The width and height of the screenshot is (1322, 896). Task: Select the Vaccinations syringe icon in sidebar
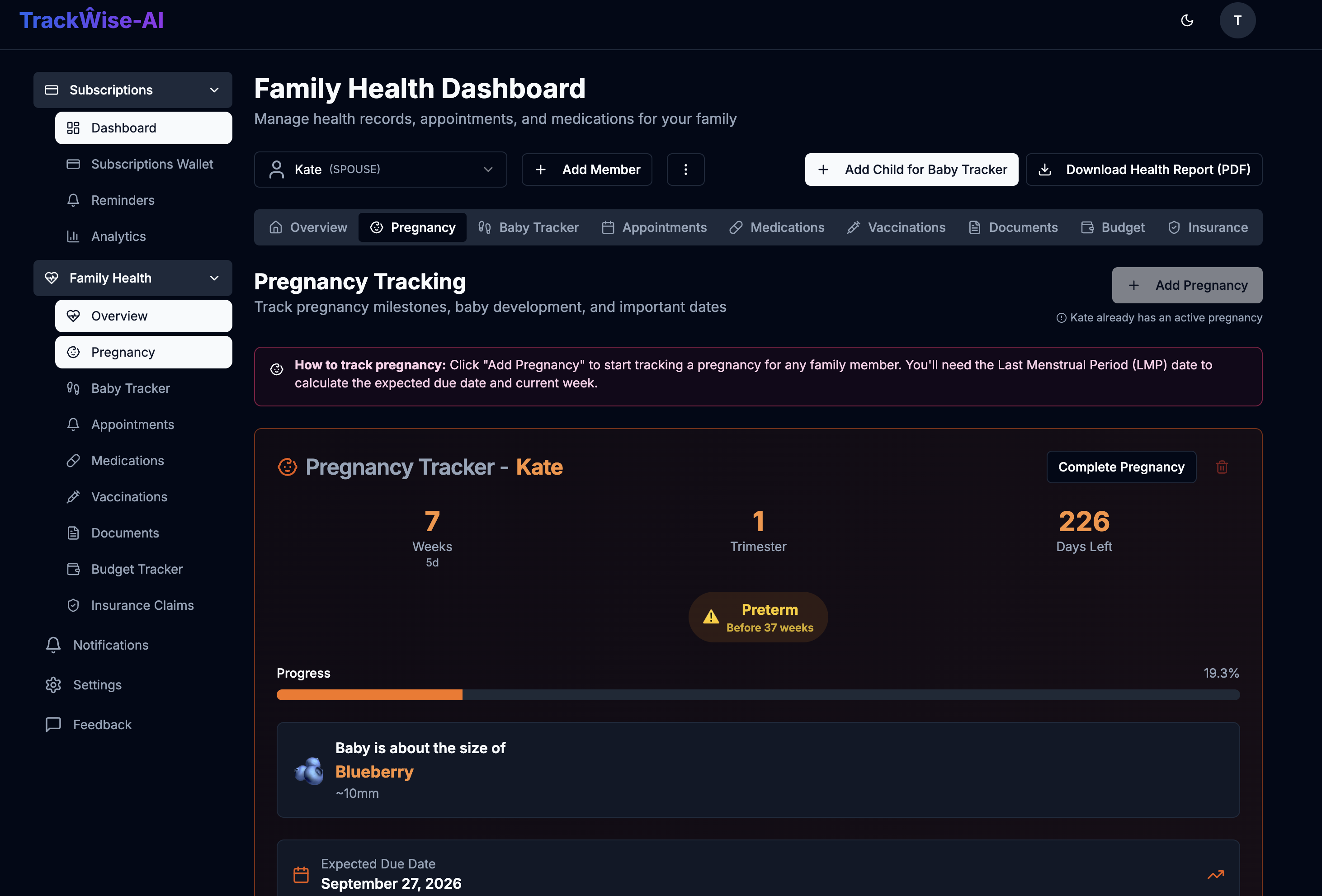tap(73, 497)
